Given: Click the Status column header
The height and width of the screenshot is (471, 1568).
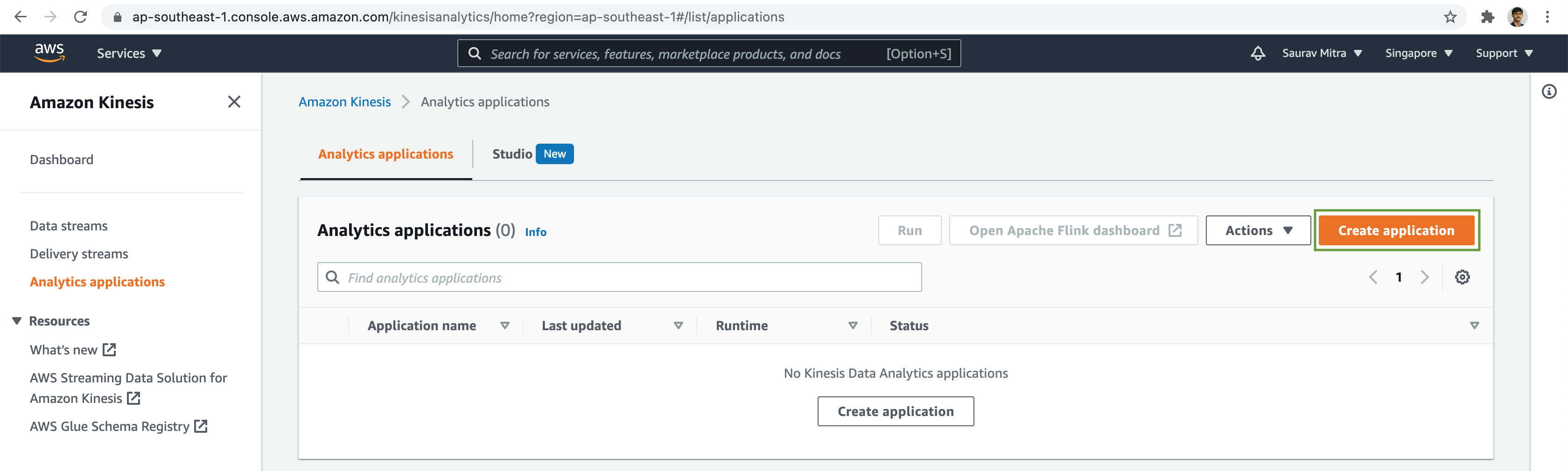Looking at the screenshot, I should (x=909, y=326).
